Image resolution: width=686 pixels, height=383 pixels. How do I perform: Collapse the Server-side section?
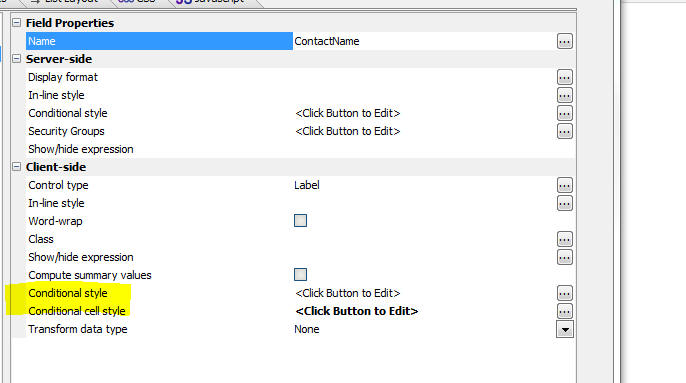tap(16, 58)
